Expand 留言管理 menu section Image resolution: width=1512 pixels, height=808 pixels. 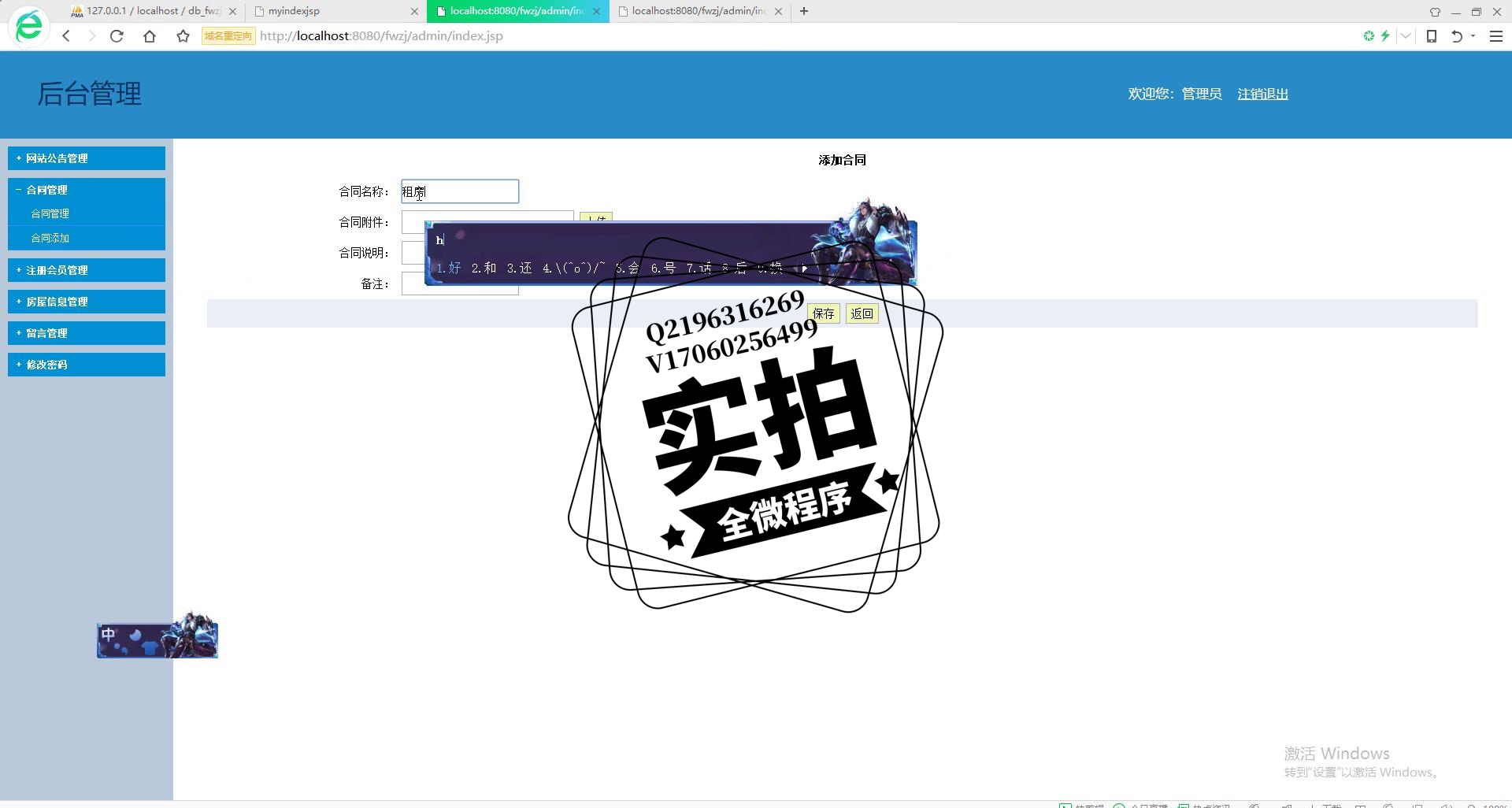[x=87, y=333]
